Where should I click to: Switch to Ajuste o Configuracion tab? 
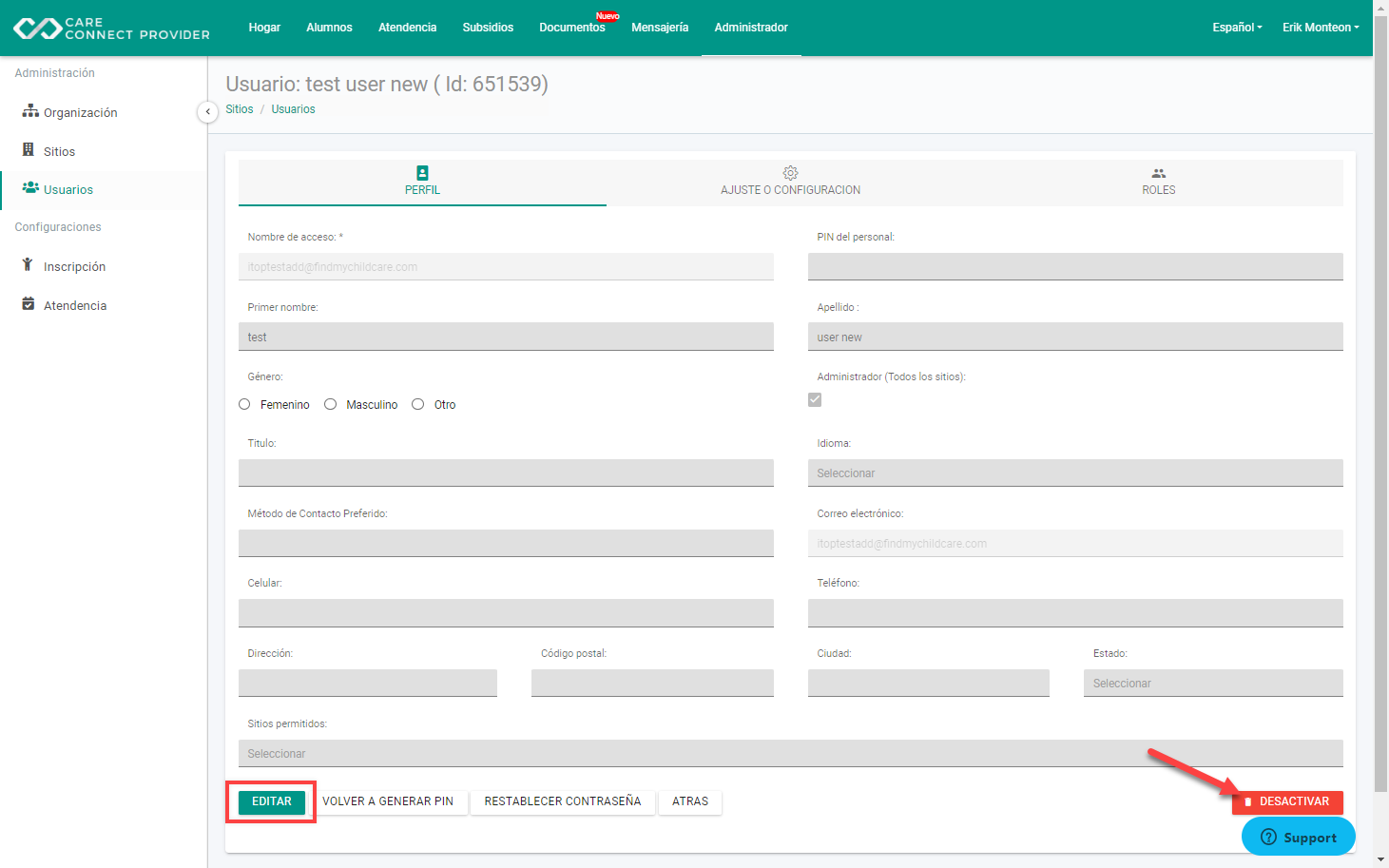[x=790, y=182]
